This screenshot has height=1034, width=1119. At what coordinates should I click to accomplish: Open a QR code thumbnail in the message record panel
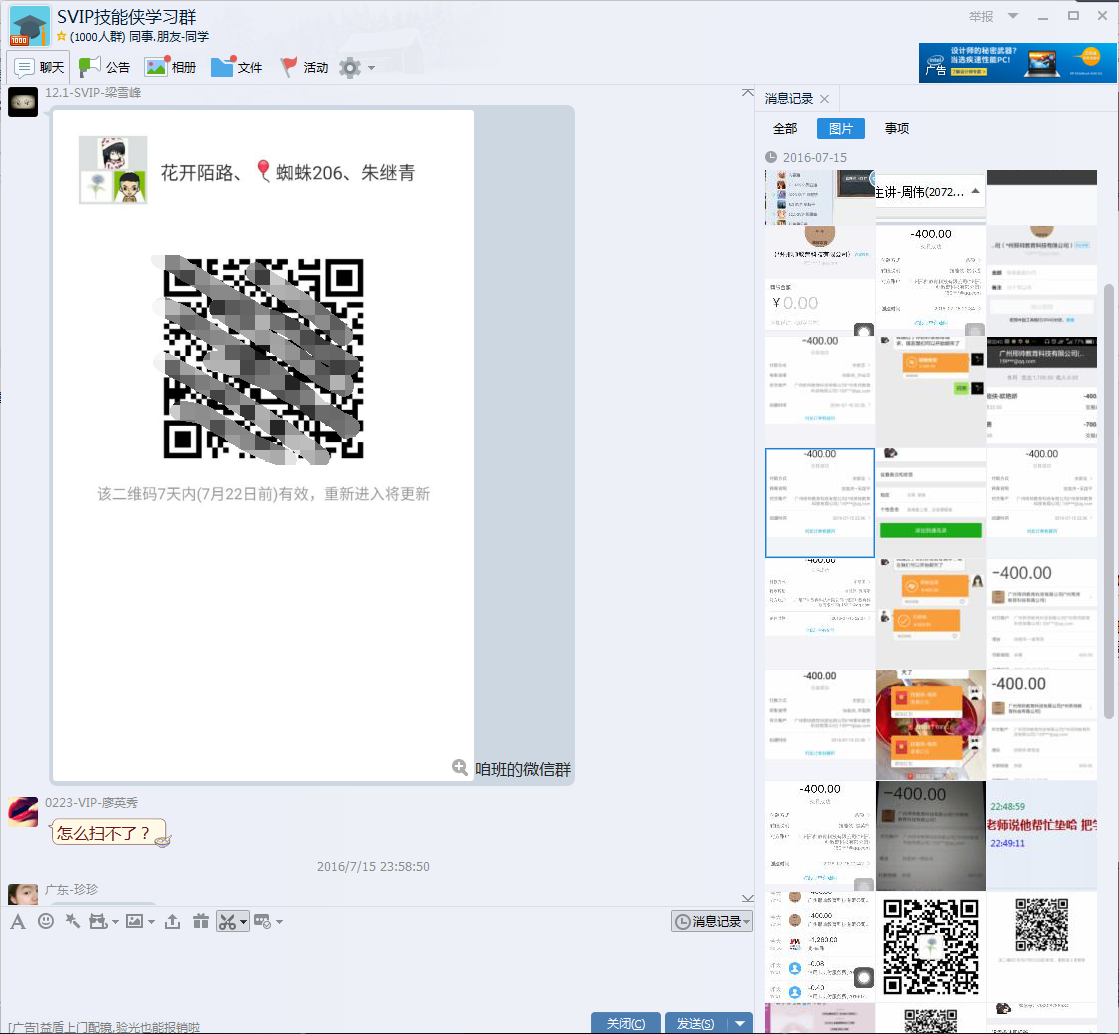coord(930,946)
